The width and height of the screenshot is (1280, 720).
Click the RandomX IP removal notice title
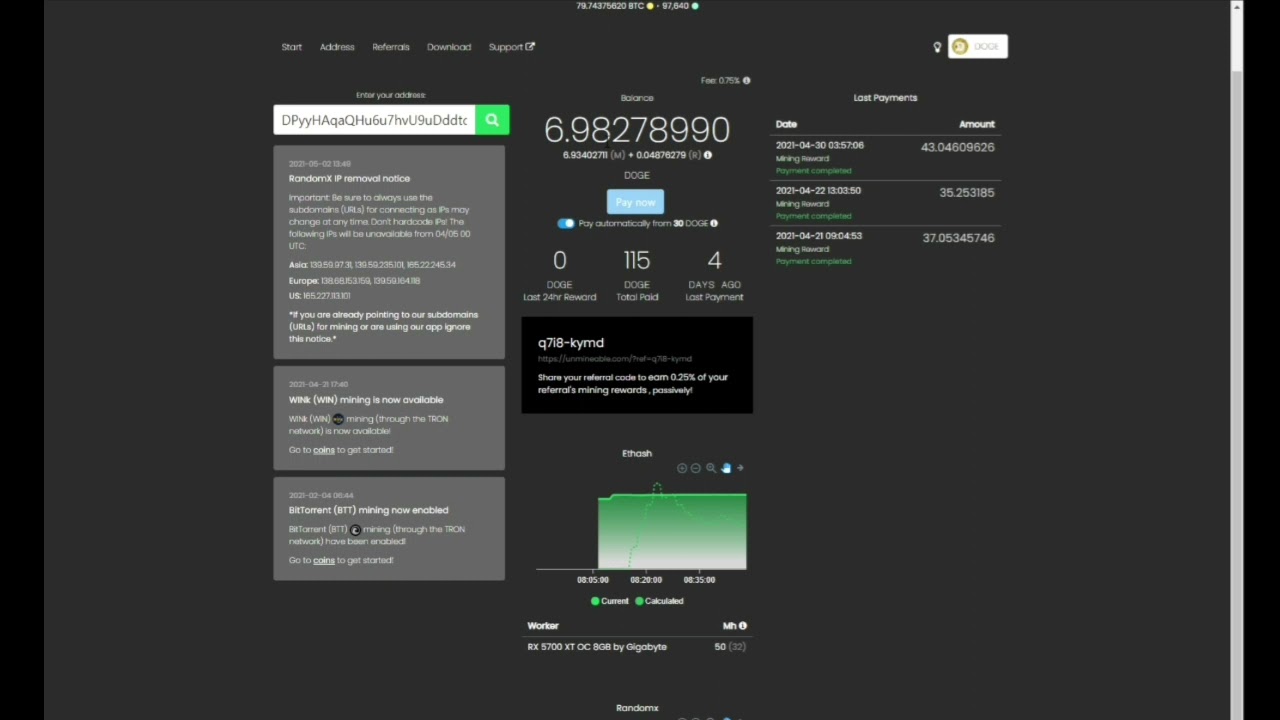[349, 178]
